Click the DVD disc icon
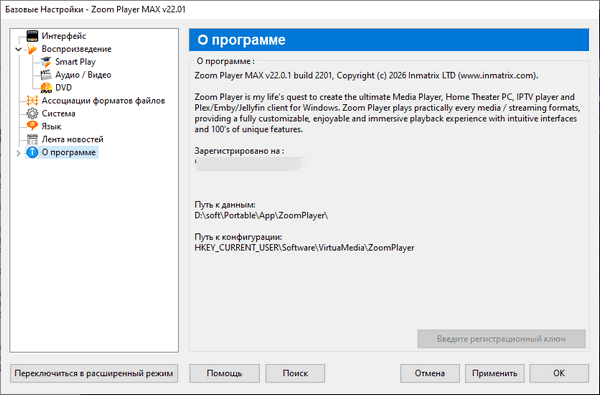This screenshot has width=600, height=395. (46, 88)
